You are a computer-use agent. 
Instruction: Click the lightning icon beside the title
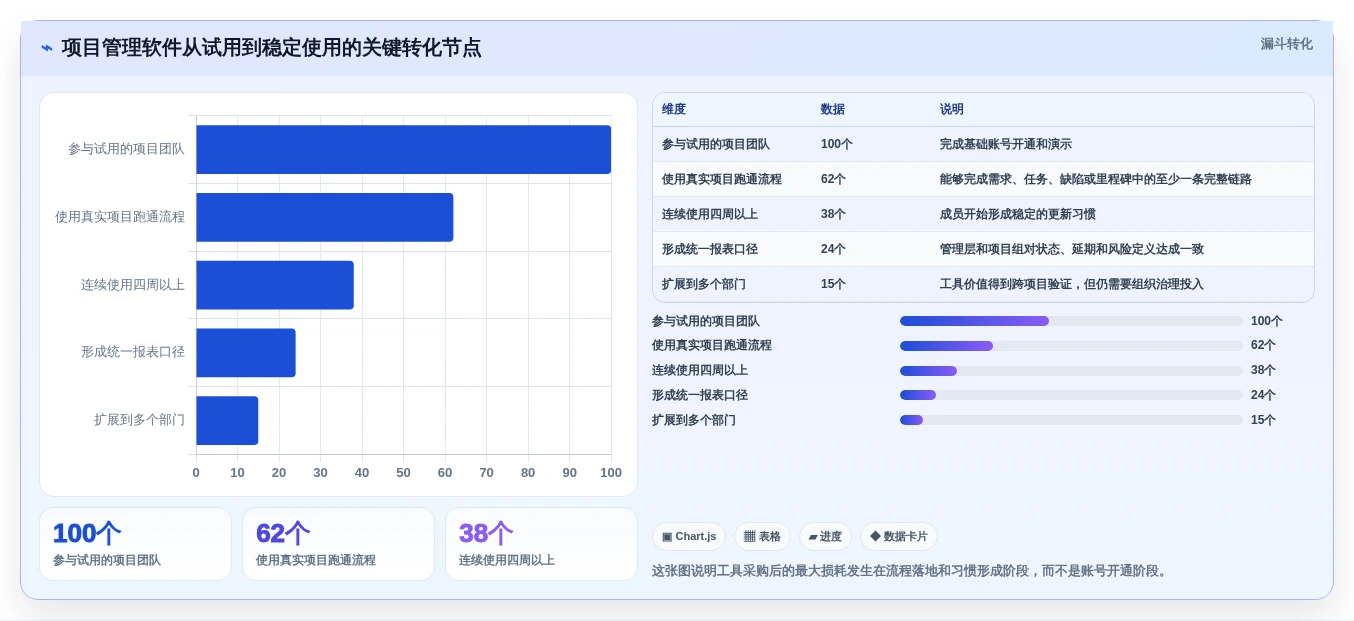point(47,47)
